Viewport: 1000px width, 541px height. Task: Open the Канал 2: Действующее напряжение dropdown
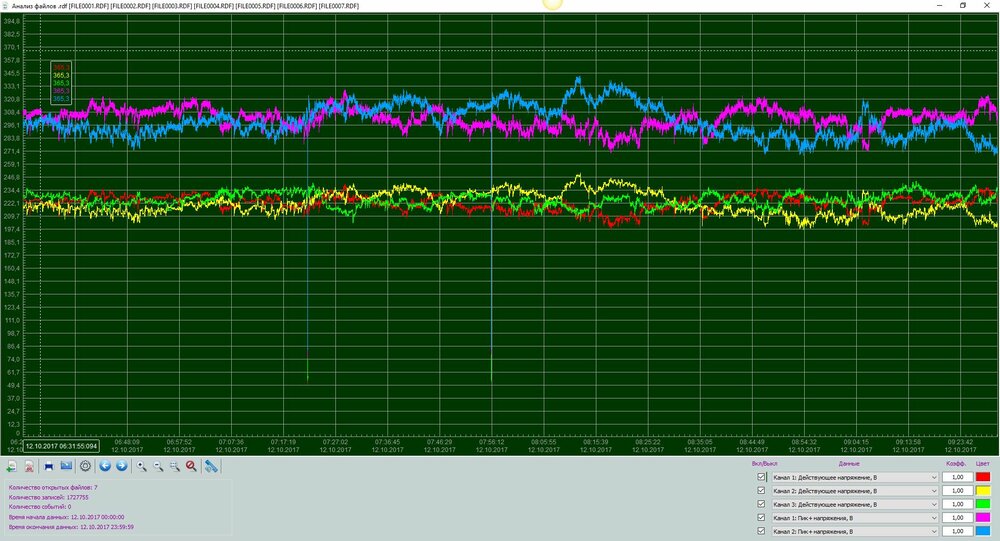pyautogui.click(x=855, y=491)
